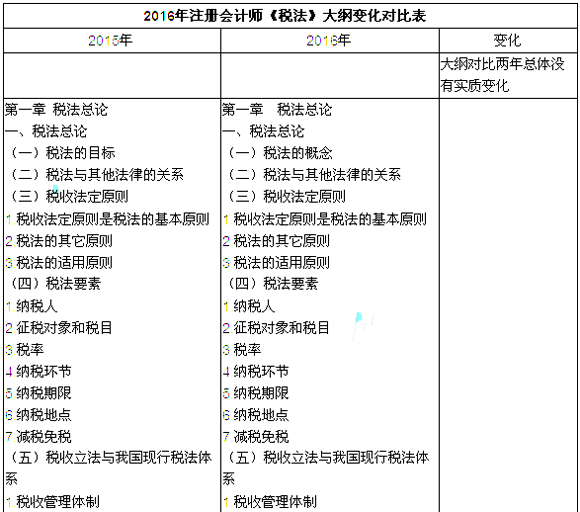Click 3.税率 in the 2016 column
The image size is (580, 512).
pos(242,350)
